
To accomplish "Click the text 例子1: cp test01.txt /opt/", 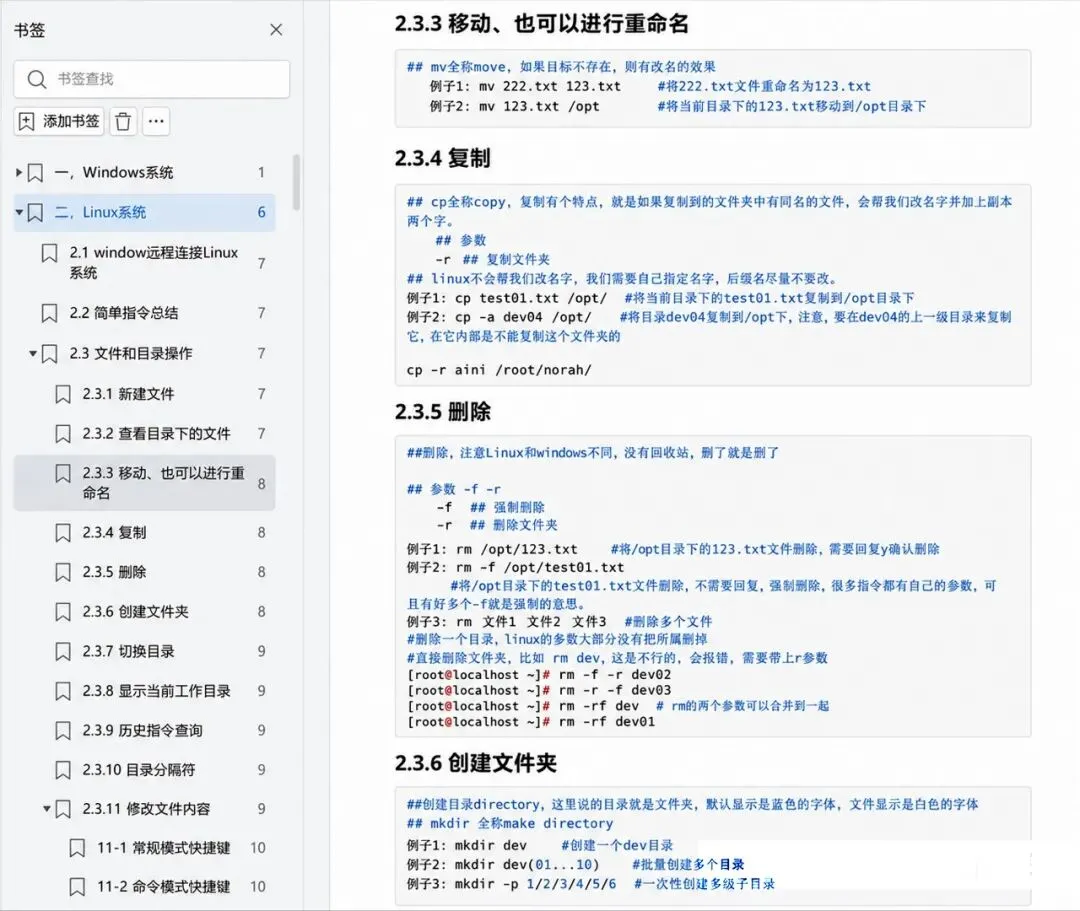I will 507,298.
